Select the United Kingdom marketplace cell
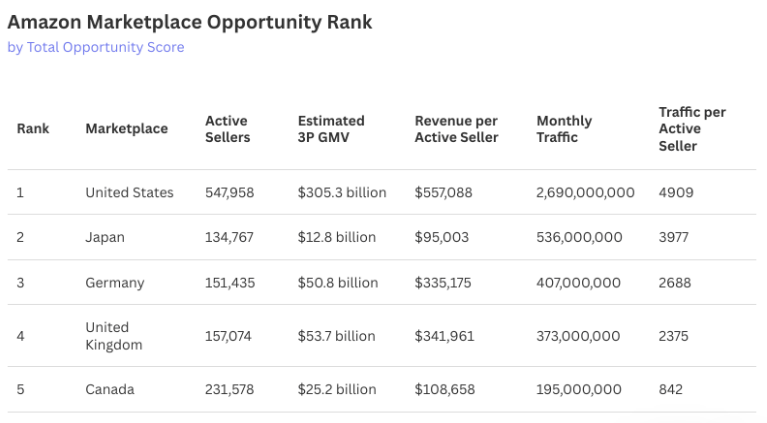767x423 pixels. 114,336
